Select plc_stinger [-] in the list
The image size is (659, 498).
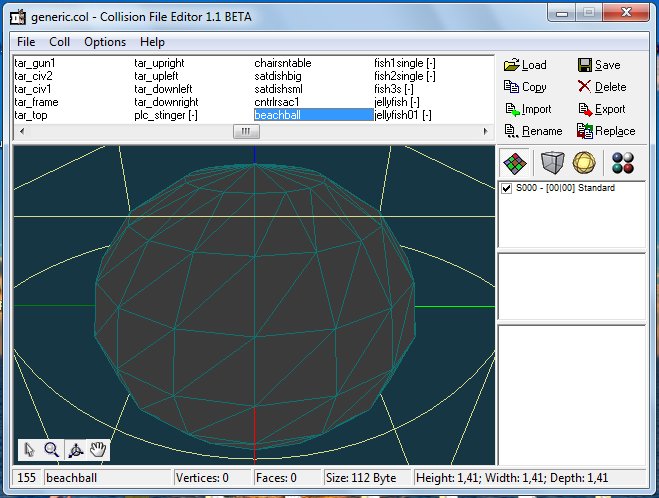tap(166, 115)
